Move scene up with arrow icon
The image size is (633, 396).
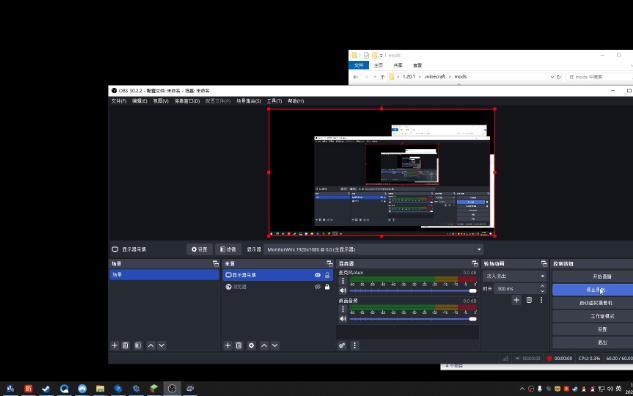coord(151,346)
